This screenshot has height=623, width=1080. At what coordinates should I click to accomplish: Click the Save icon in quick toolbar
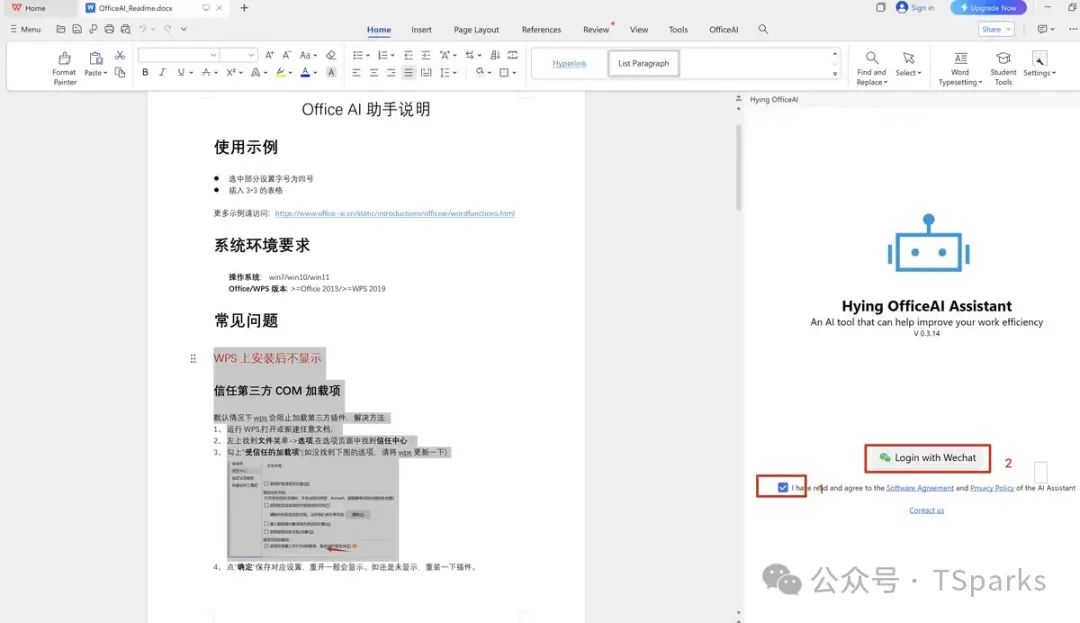coord(76,29)
